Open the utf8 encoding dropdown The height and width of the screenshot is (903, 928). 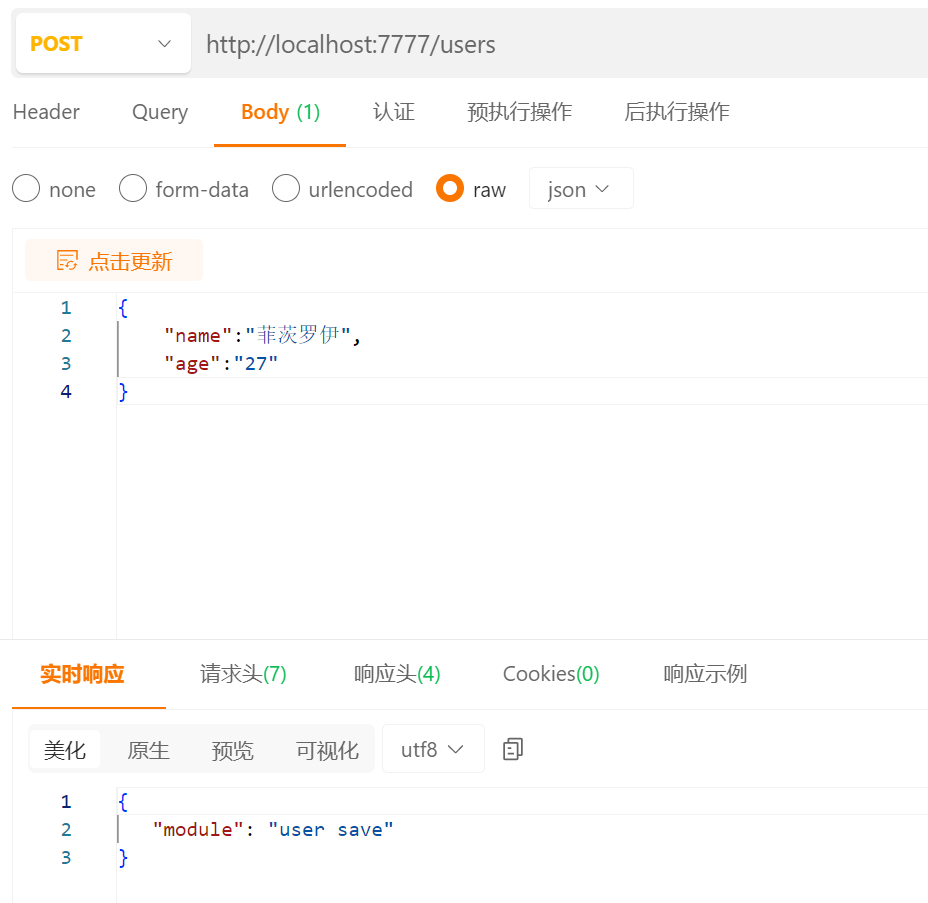point(432,748)
